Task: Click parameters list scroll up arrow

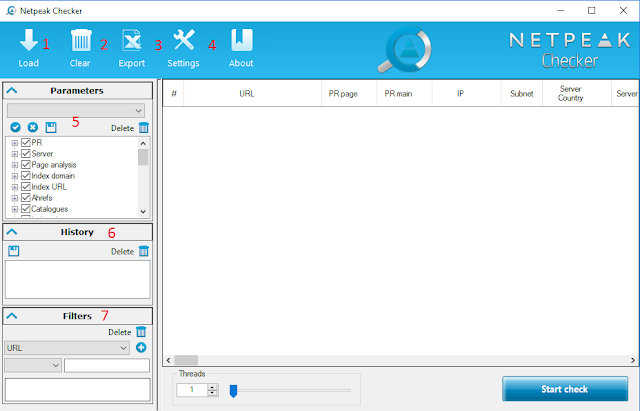Action: tap(143, 143)
